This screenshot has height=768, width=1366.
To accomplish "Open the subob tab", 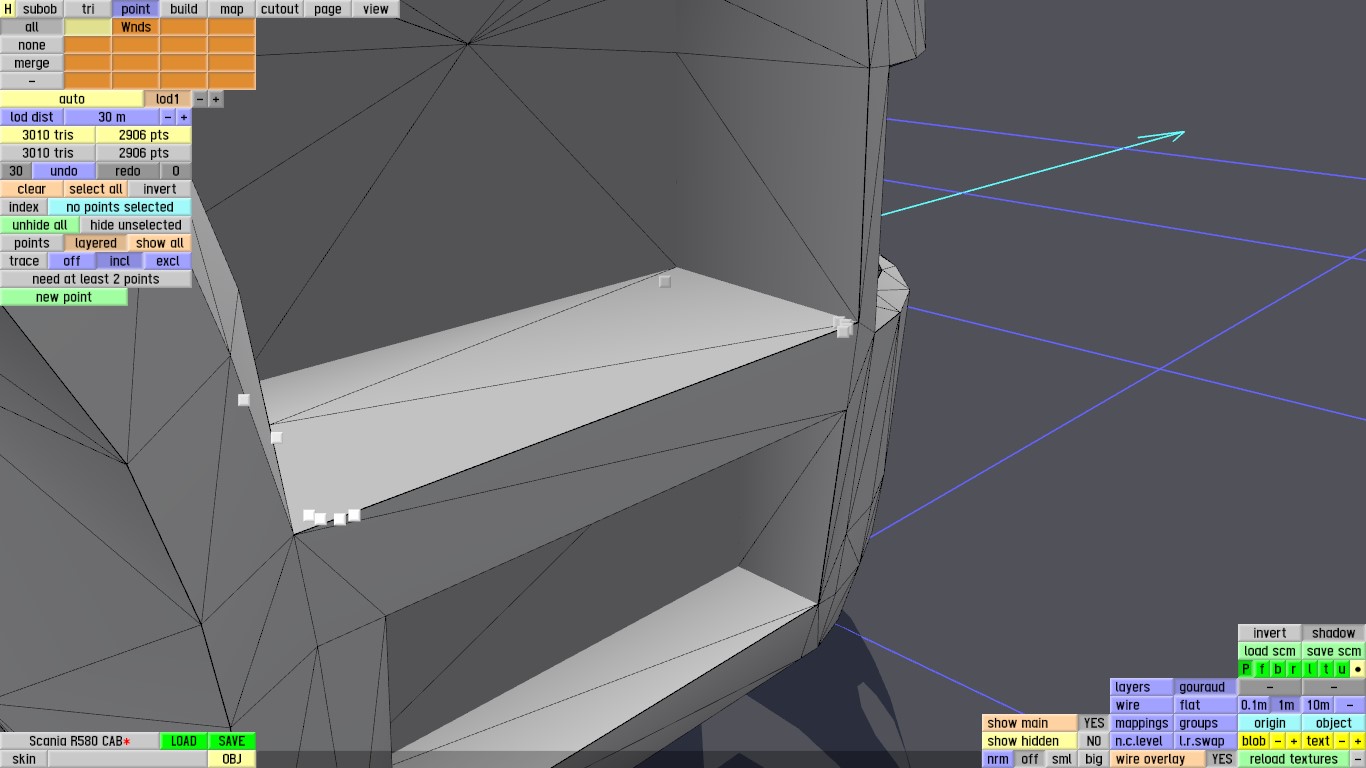I will (x=40, y=9).
